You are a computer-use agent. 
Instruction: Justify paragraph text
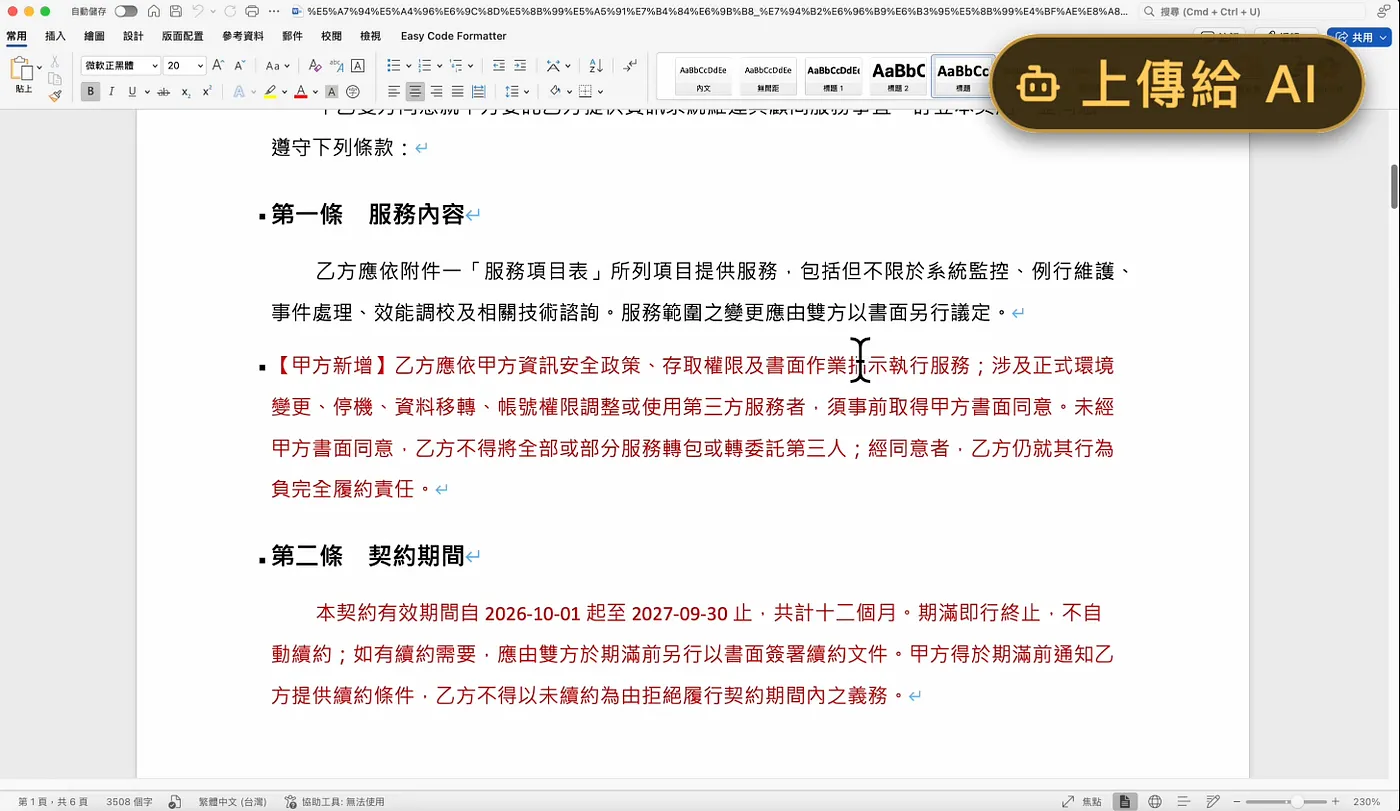457,91
